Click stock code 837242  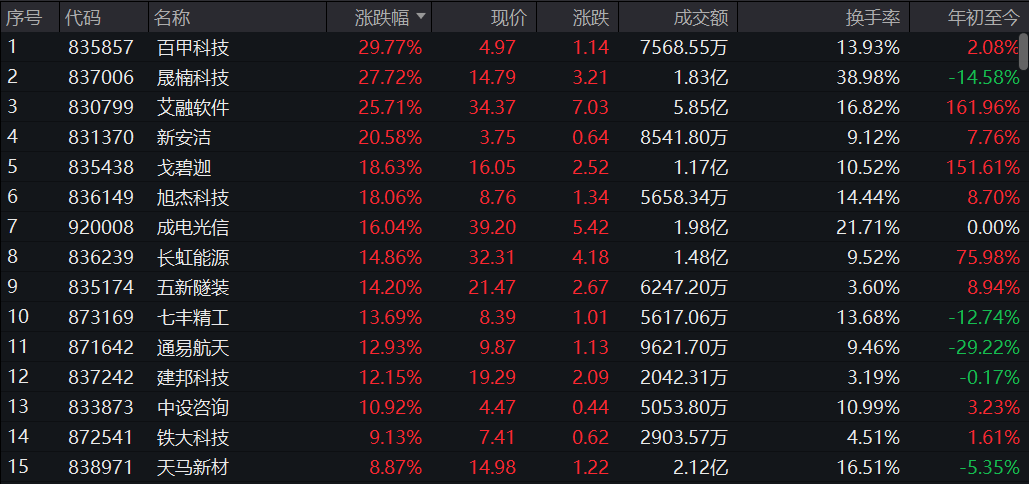point(100,377)
